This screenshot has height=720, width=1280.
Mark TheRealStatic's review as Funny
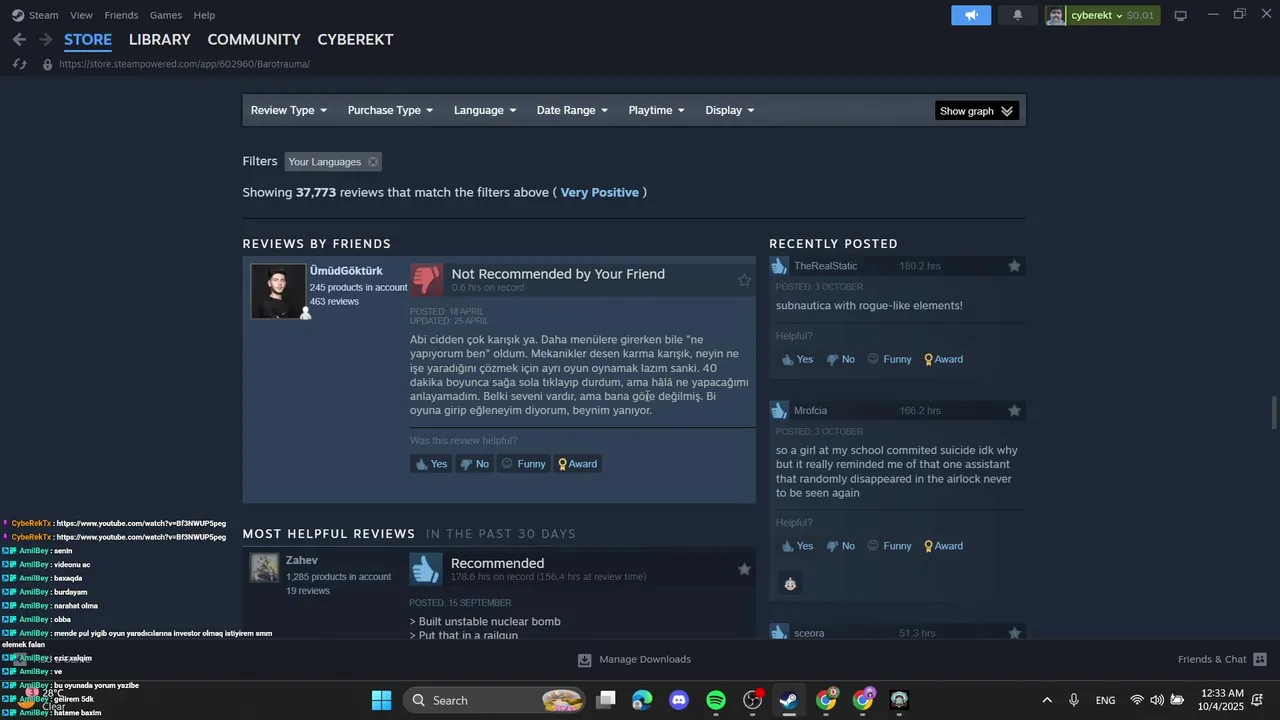(890, 359)
